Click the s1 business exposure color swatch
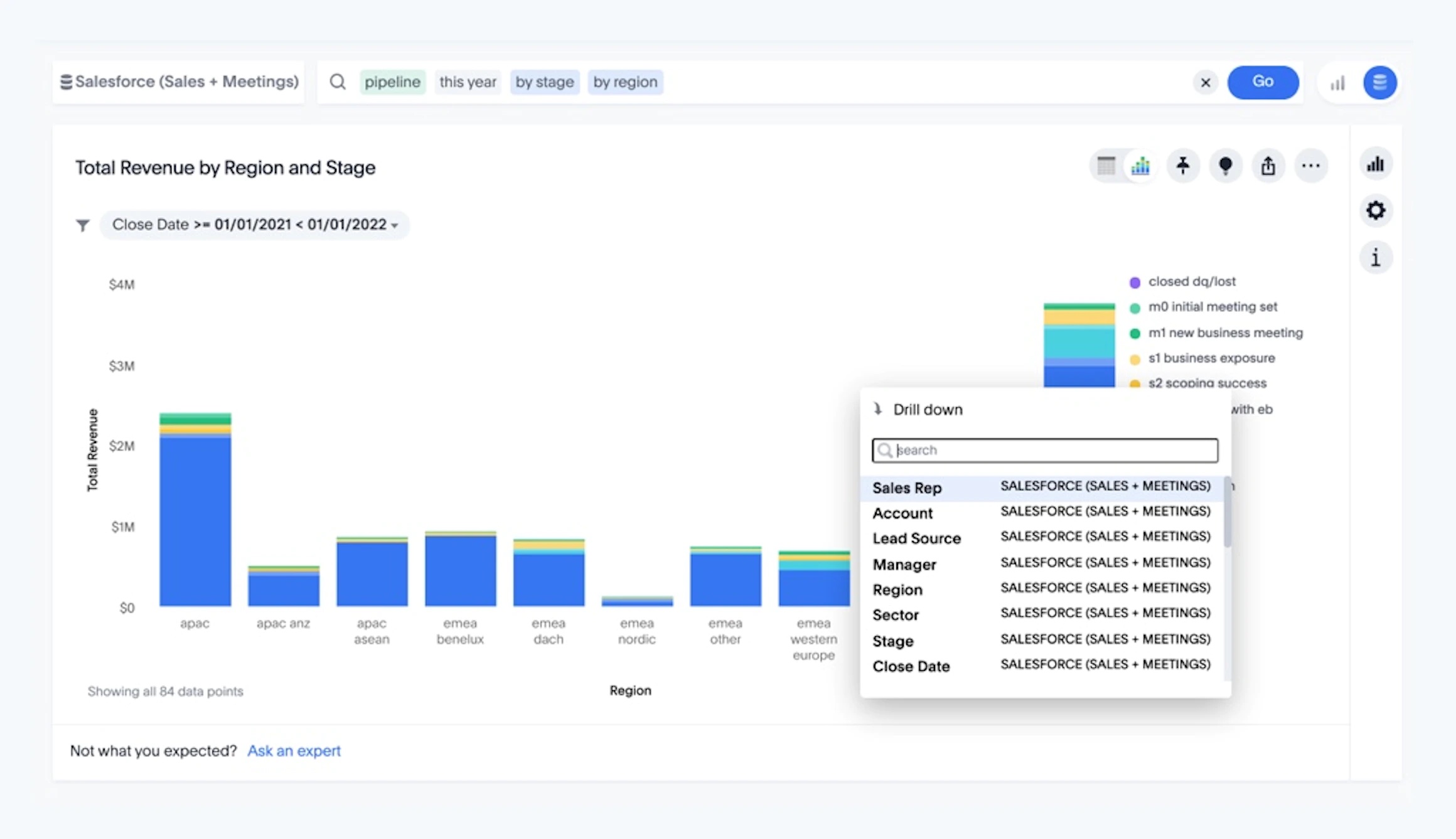This screenshot has height=839, width=1456. pos(1135,360)
